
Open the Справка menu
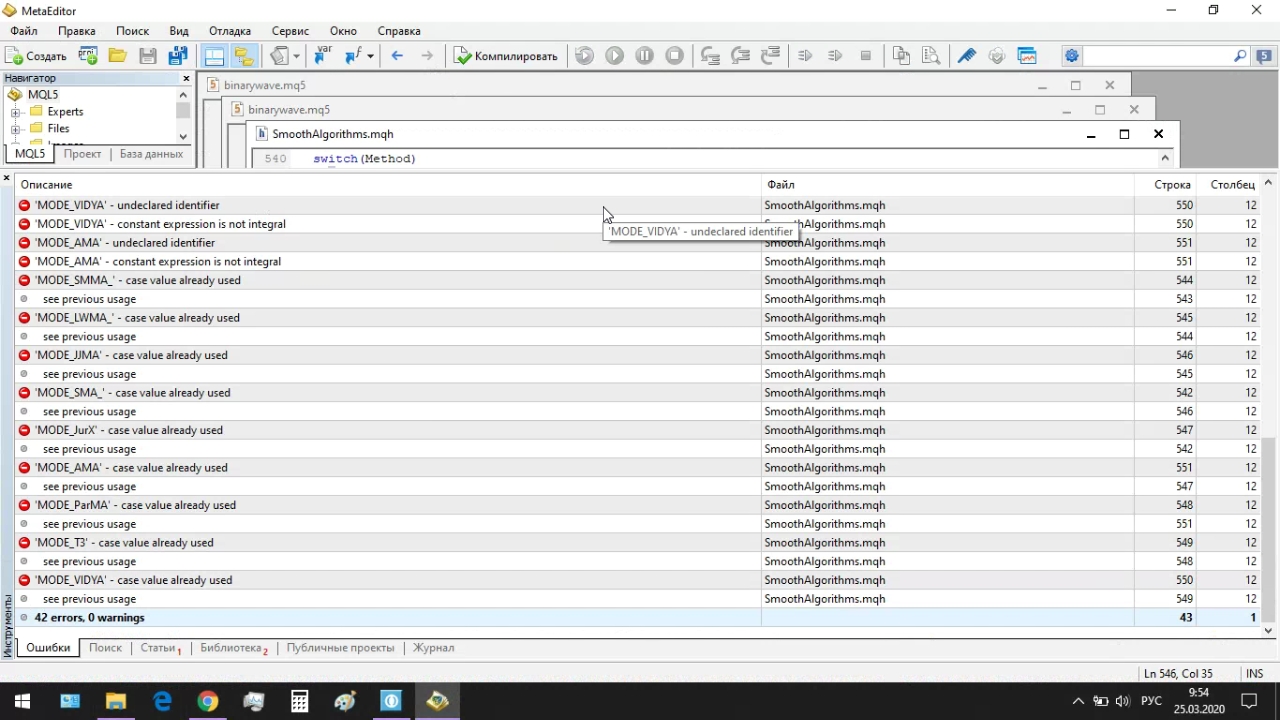399,31
